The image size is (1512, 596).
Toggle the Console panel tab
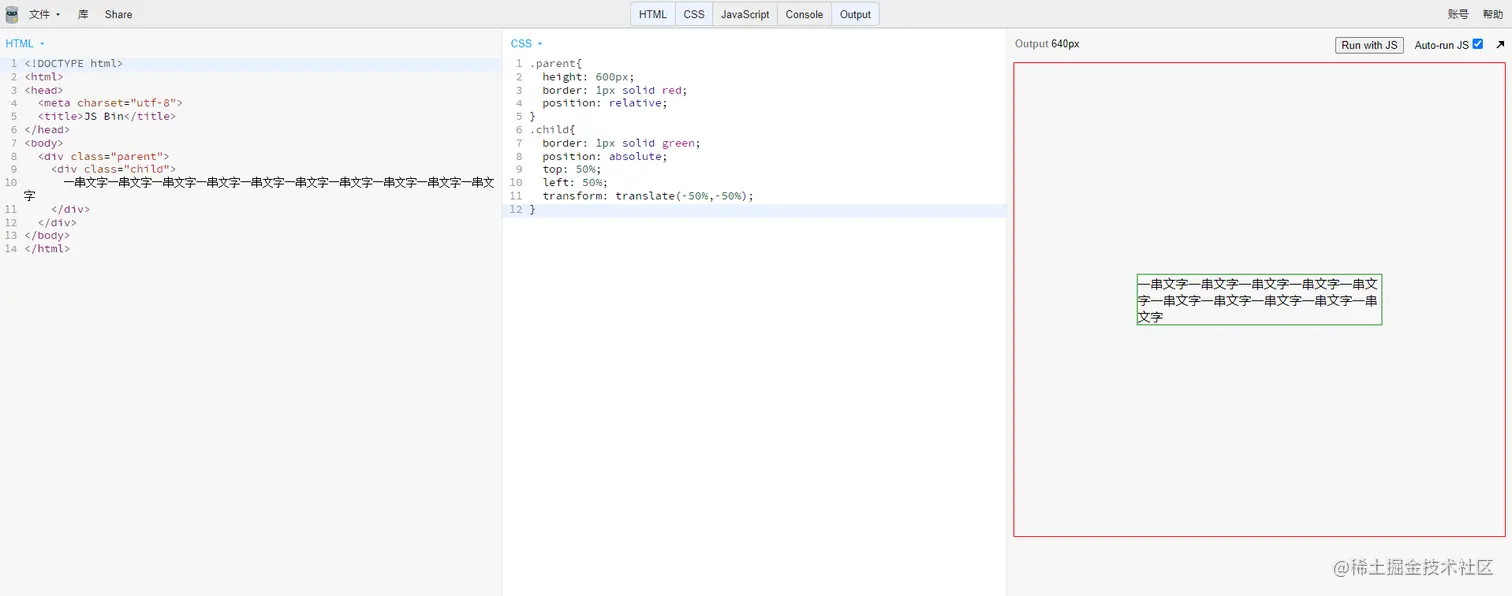coord(804,14)
